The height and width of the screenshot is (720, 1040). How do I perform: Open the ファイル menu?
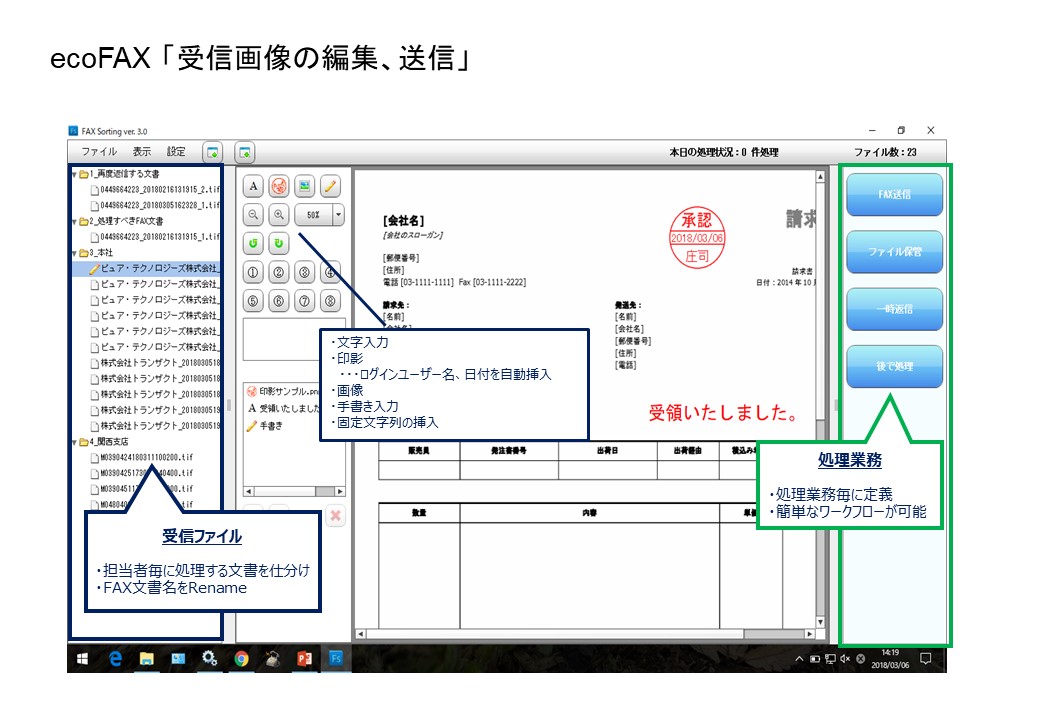point(99,152)
